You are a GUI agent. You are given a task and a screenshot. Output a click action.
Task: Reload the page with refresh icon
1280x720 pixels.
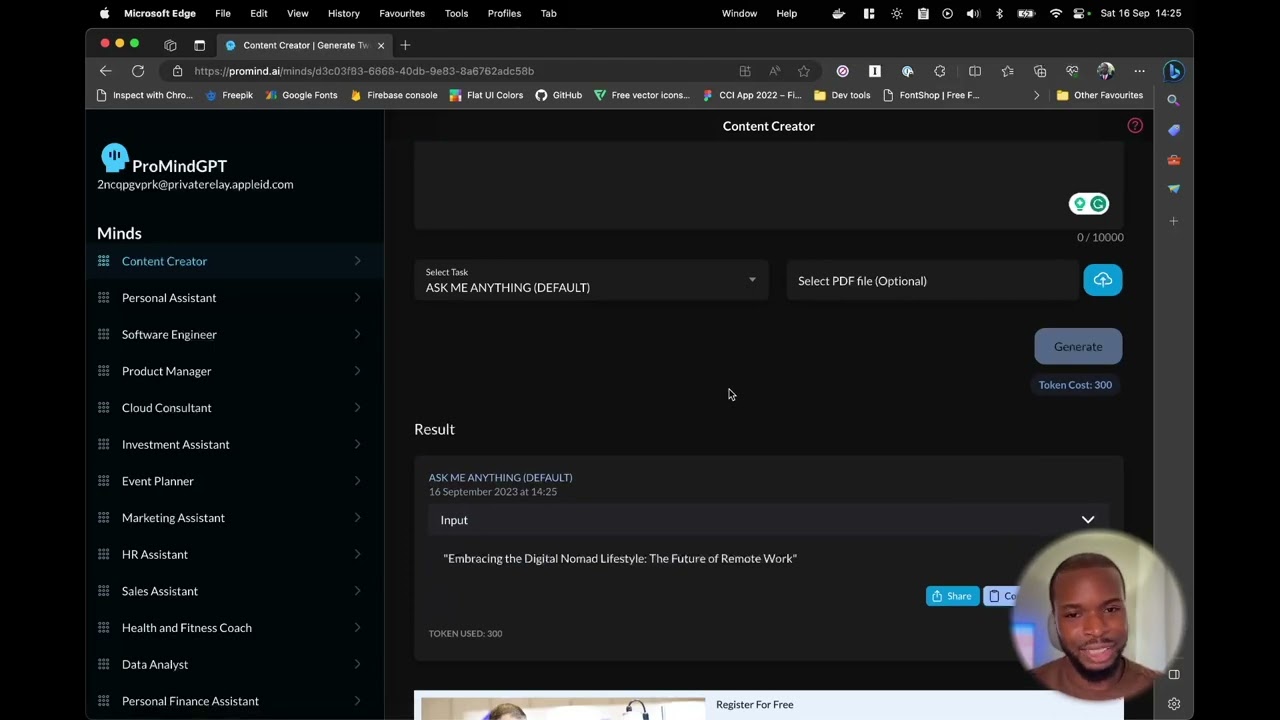138,71
